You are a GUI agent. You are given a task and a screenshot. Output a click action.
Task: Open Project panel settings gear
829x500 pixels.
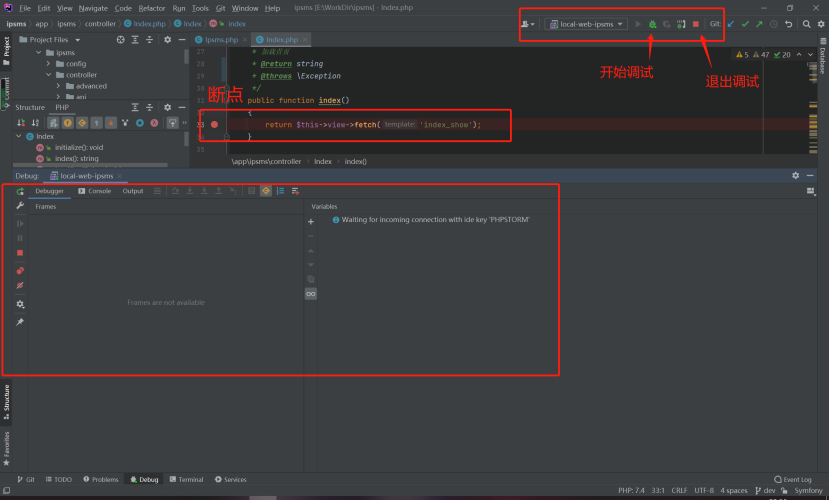click(168, 40)
